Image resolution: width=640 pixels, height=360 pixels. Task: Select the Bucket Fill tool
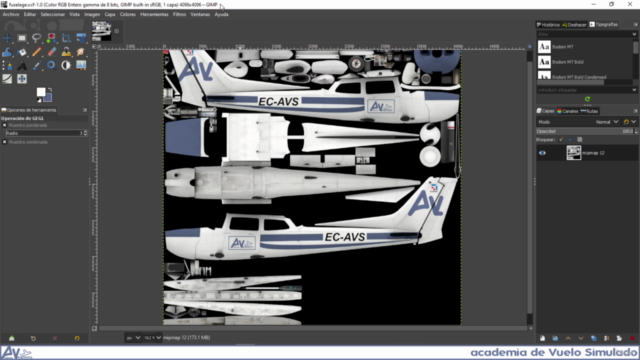click(x=22, y=52)
